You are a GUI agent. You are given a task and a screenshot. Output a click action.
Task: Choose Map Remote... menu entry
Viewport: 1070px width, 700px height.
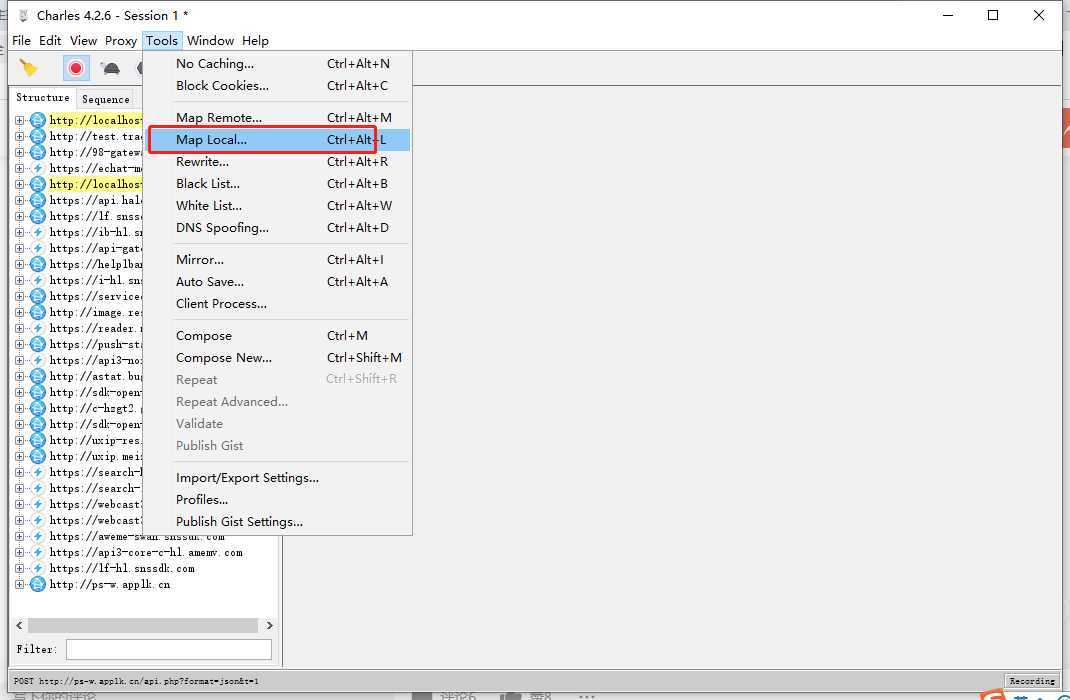pyautogui.click(x=278, y=118)
